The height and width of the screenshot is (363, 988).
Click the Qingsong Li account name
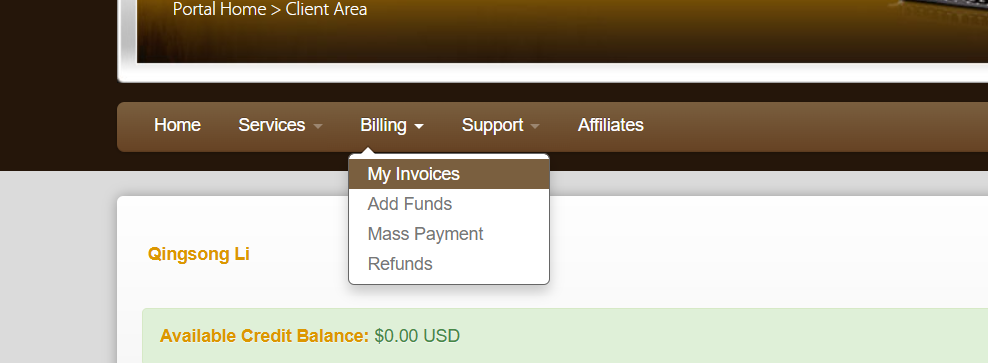coord(198,255)
